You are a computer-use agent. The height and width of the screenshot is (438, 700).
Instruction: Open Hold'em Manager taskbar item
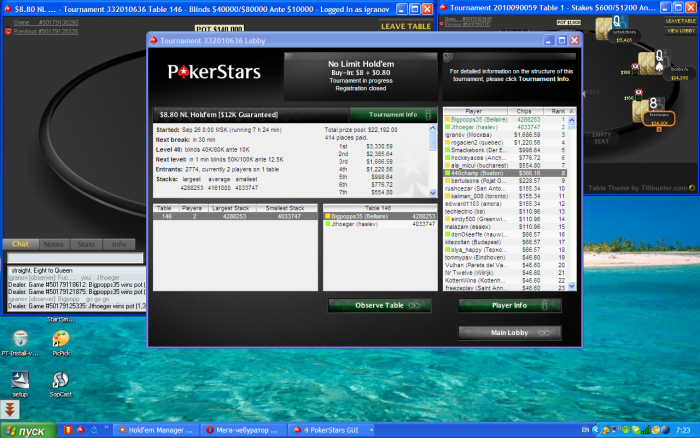(156, 430)
